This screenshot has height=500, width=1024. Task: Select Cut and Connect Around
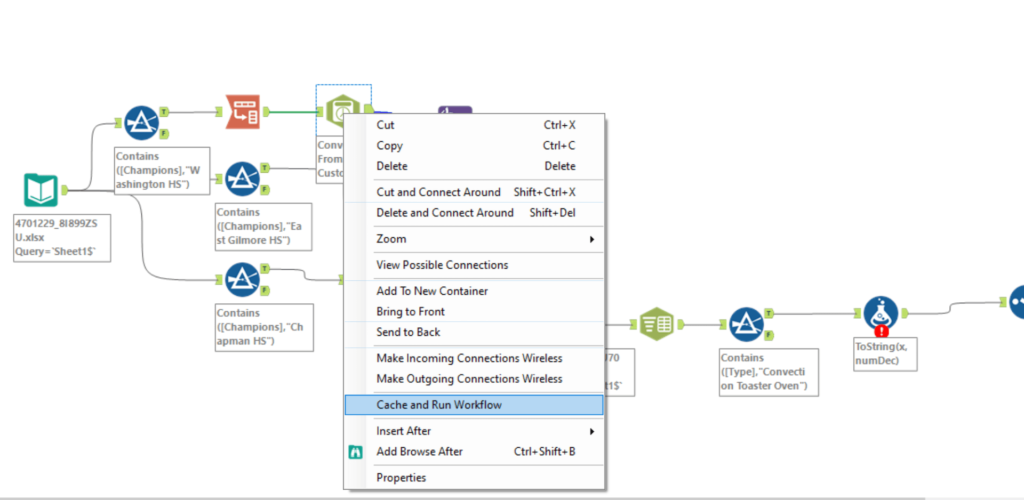pos(439,192)
